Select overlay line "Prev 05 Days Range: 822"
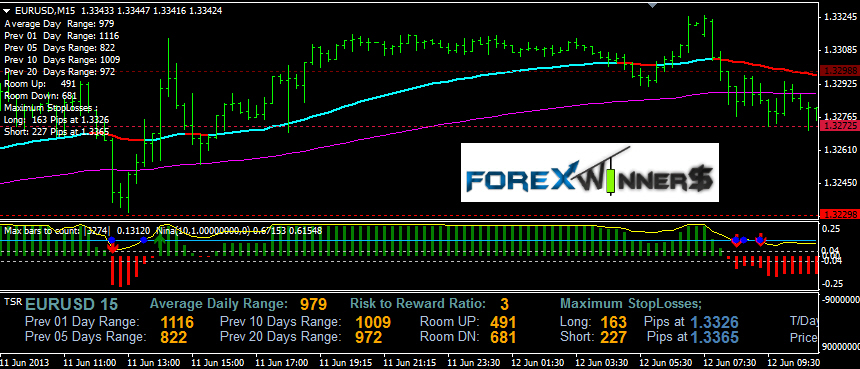Screen dimensions: 860x369 click(59, 48)
